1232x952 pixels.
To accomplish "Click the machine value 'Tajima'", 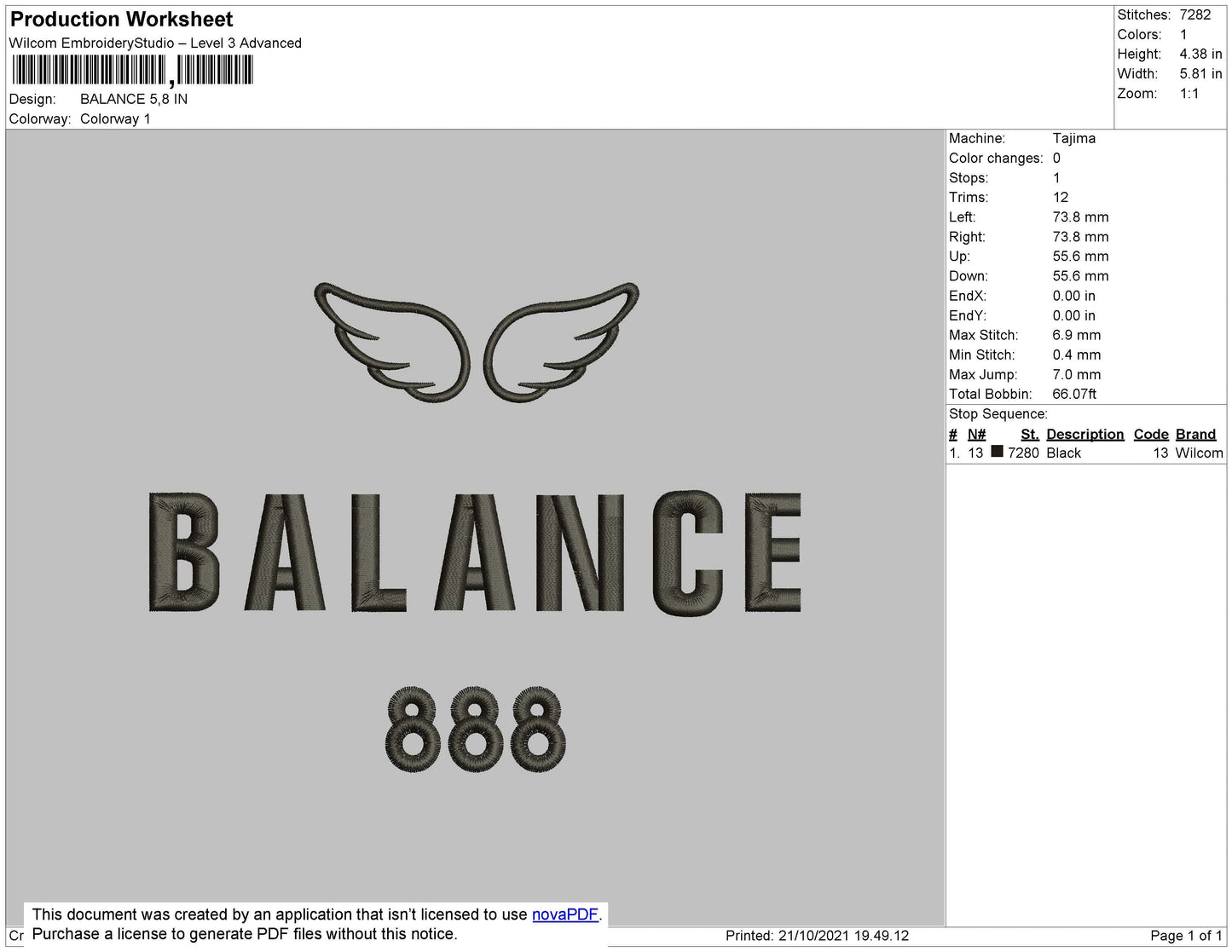I will pos(1074,139).
